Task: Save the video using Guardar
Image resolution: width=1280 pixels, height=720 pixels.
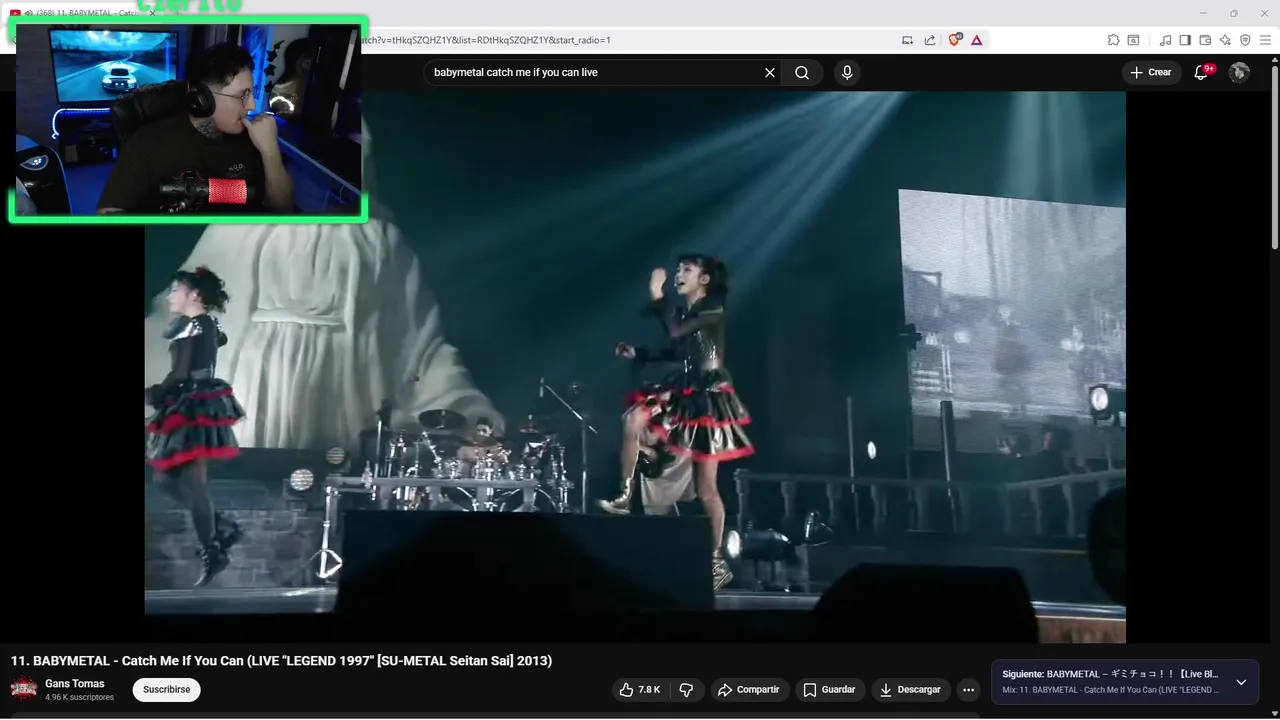Action: pos(829,690)
